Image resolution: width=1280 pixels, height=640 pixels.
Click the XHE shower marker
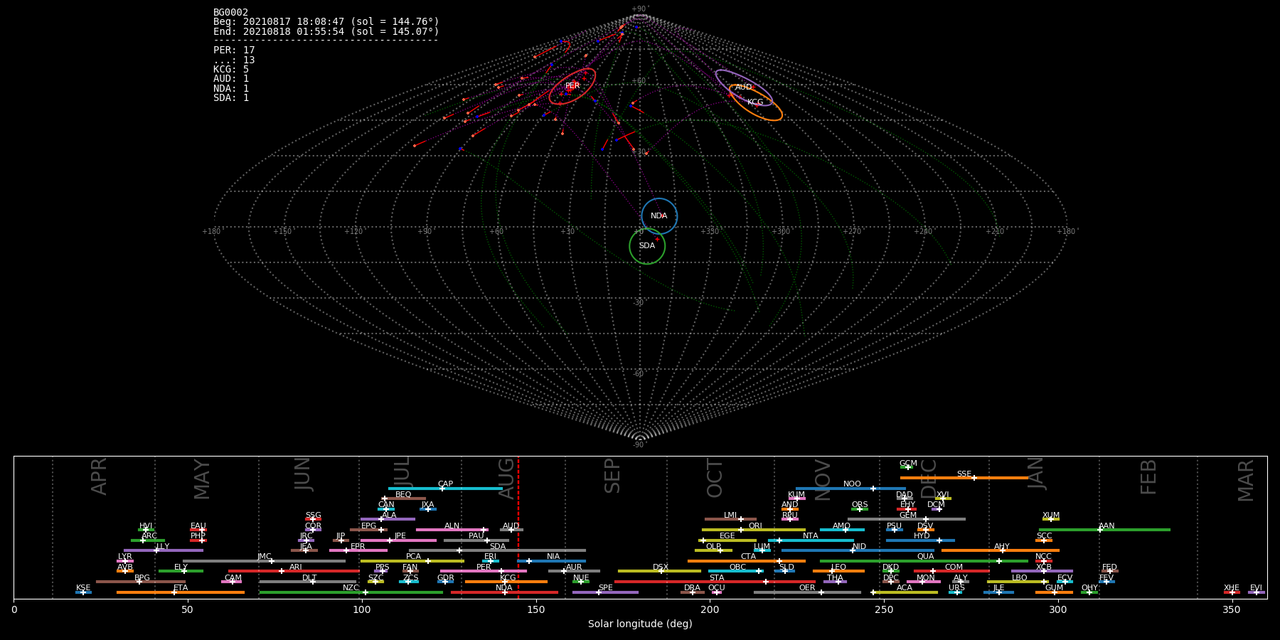1232,591
